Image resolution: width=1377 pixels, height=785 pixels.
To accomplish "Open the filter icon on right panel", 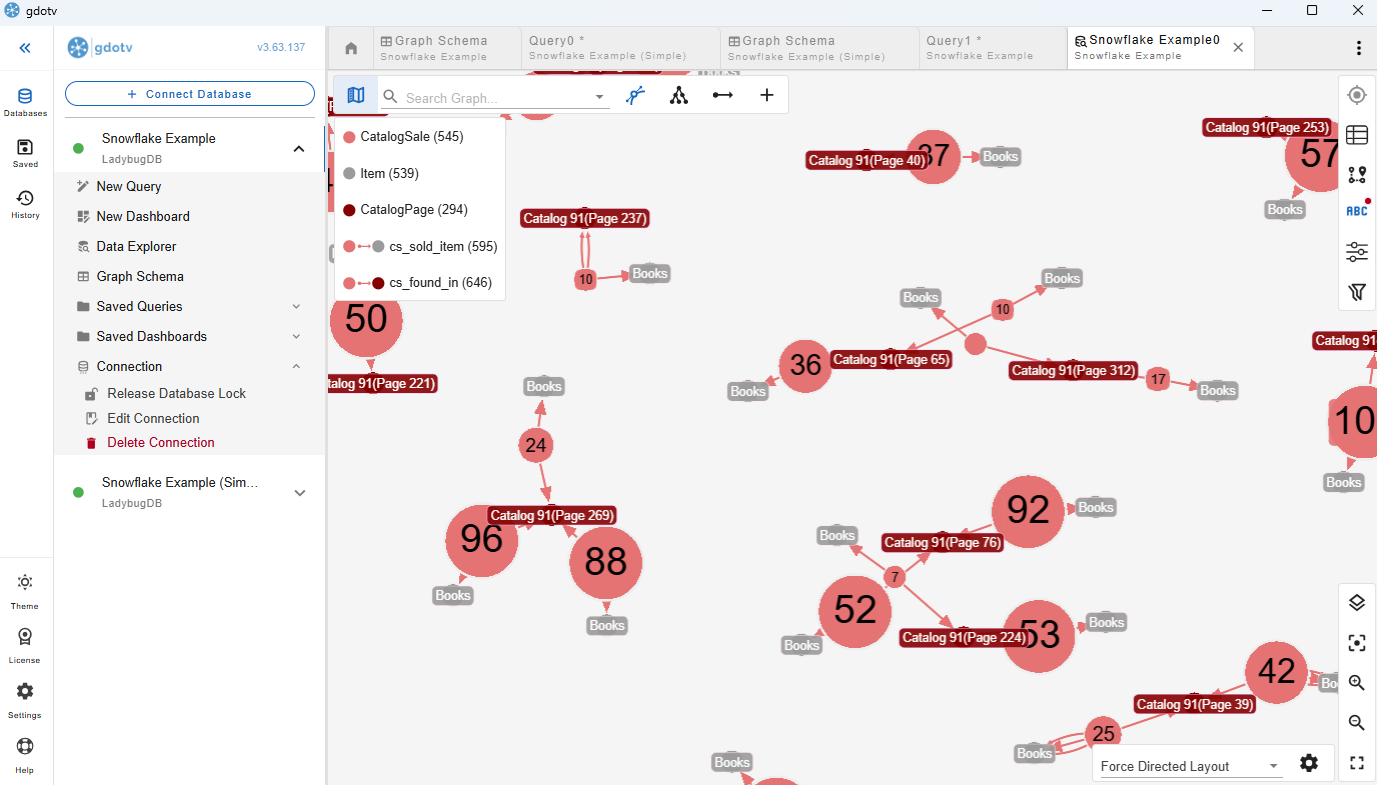I will click(x=1357, y=292).
